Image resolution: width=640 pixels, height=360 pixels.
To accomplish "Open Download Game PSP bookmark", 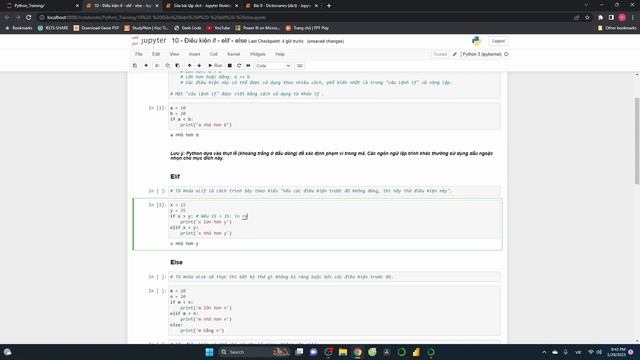I will (96, 28).
